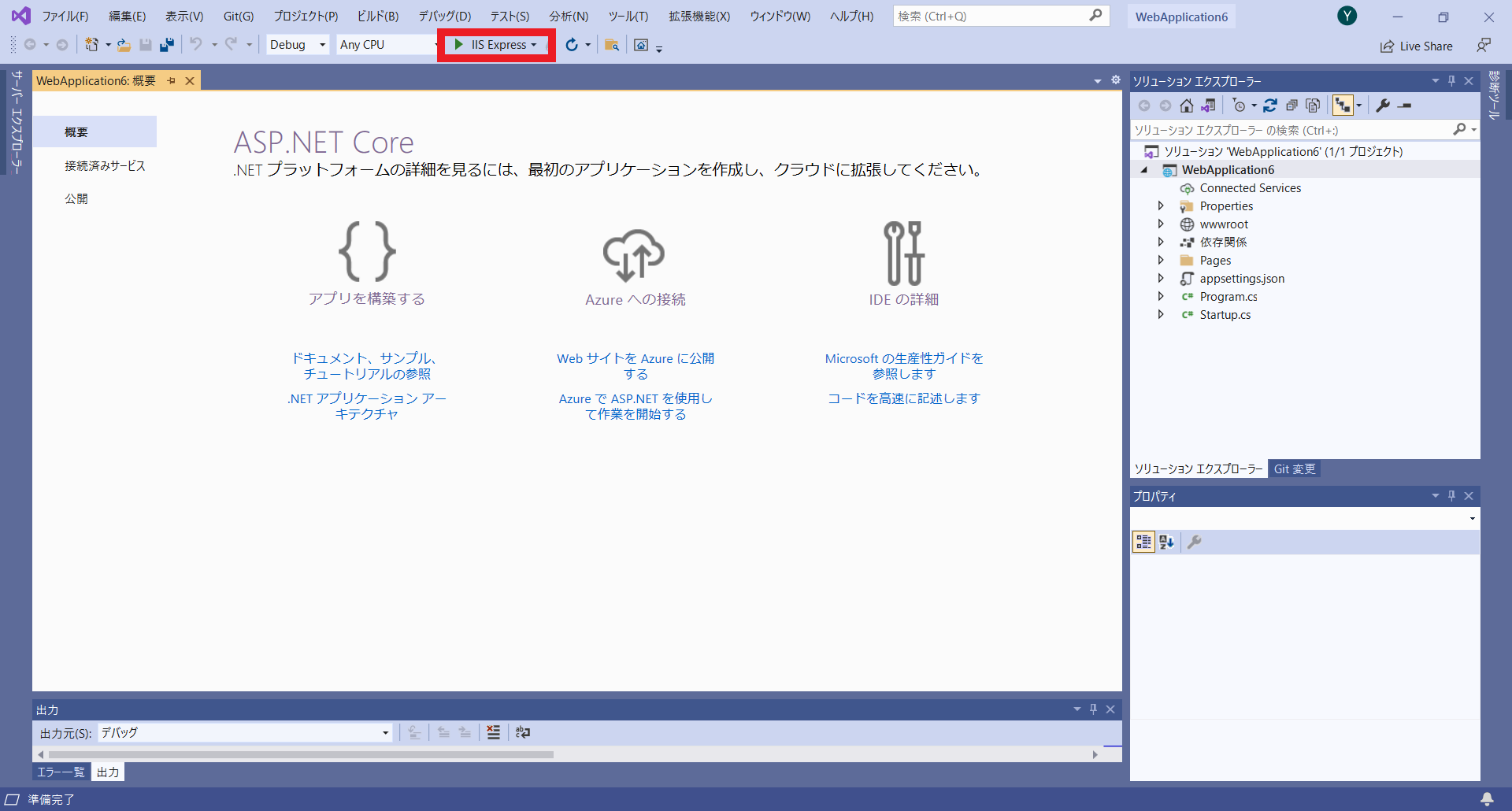Select Connected Services in tree

click(x=1251, y=188)
